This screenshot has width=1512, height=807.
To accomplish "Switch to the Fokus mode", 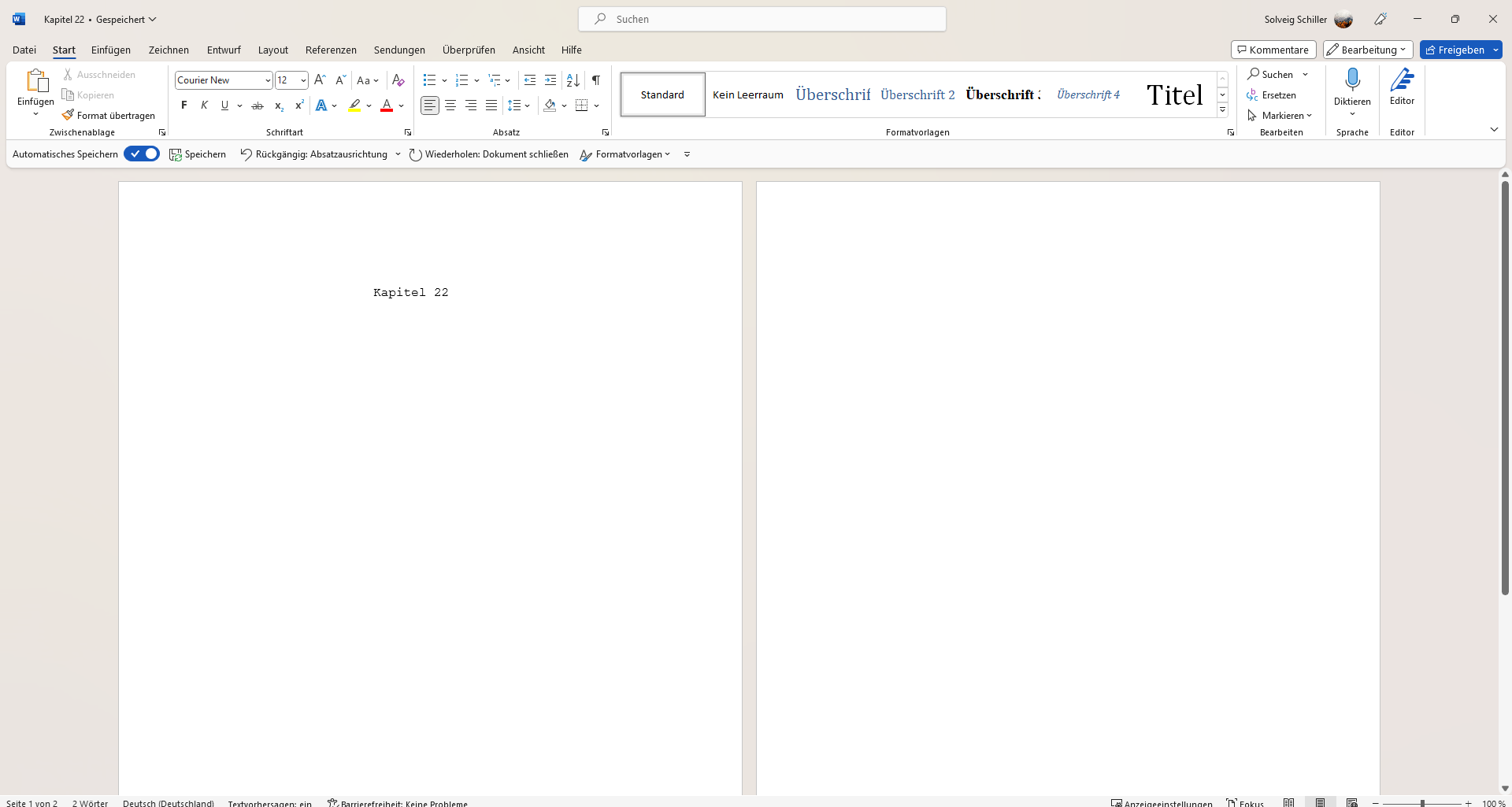I will coord(1246,802).
